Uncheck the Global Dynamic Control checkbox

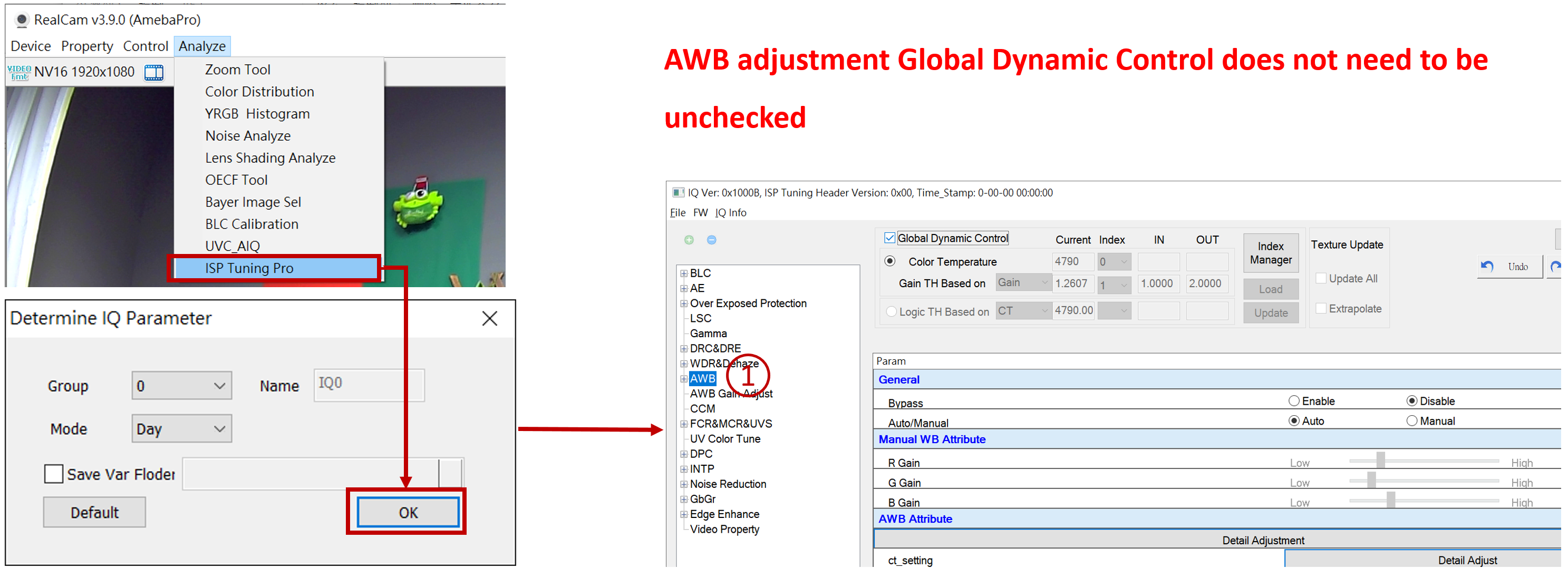click(x=890, y=238)
